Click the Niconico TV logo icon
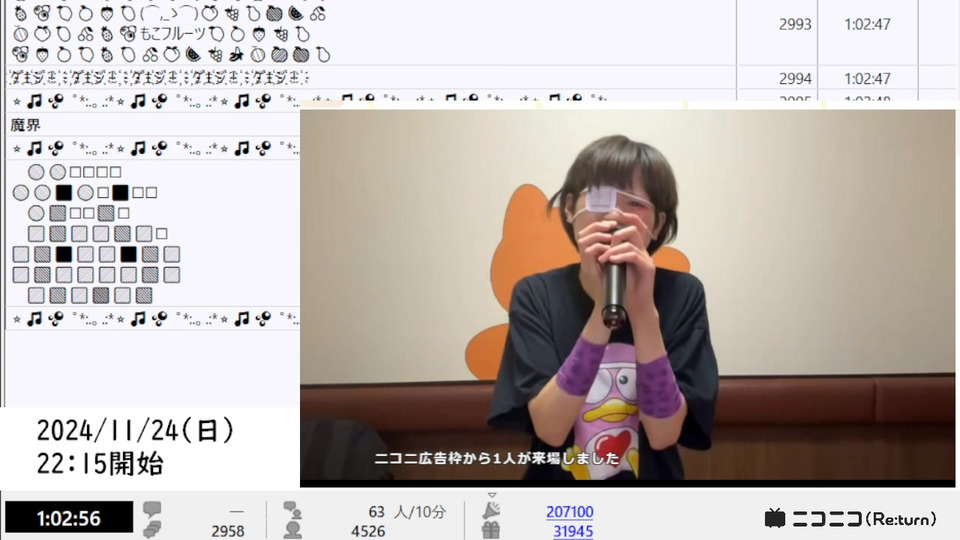Screen dimensions: 960x540 click(x=775, y=519)
